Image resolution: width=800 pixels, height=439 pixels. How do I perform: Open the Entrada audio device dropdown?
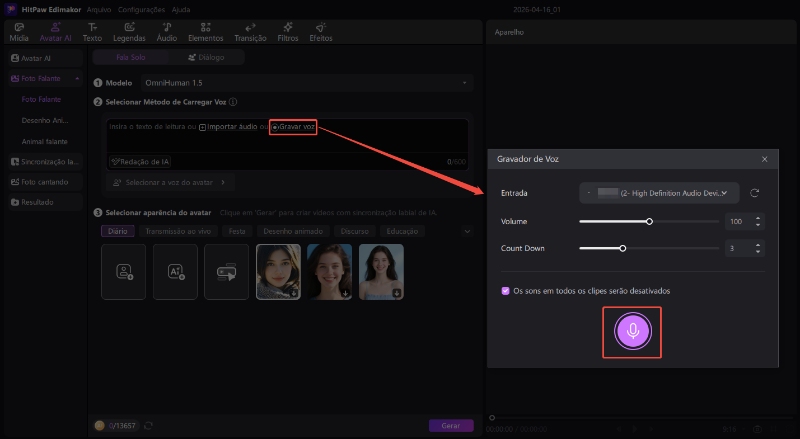[659, 192]
